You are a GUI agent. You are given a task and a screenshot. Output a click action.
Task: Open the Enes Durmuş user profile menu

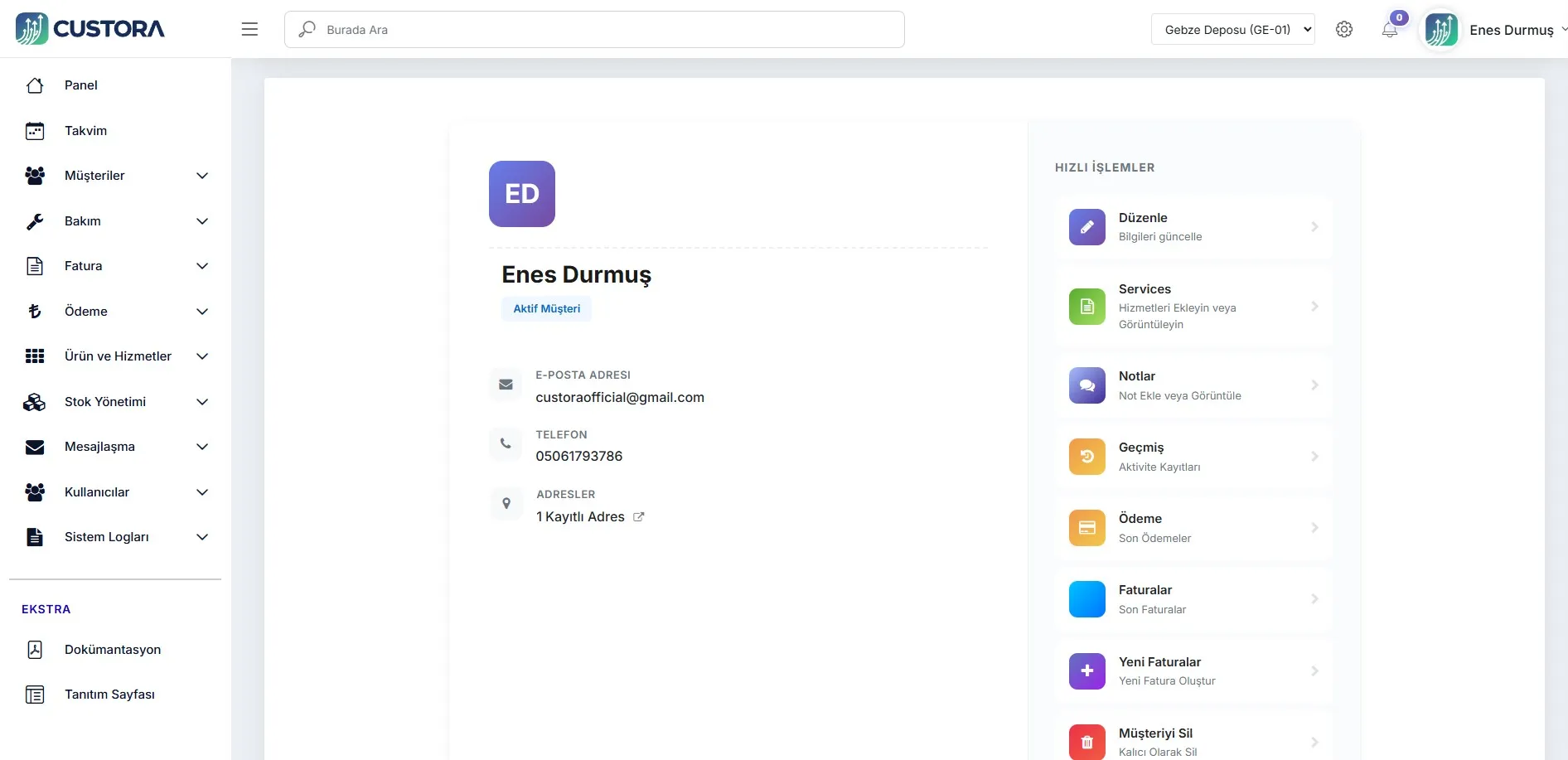[1511, 30]
